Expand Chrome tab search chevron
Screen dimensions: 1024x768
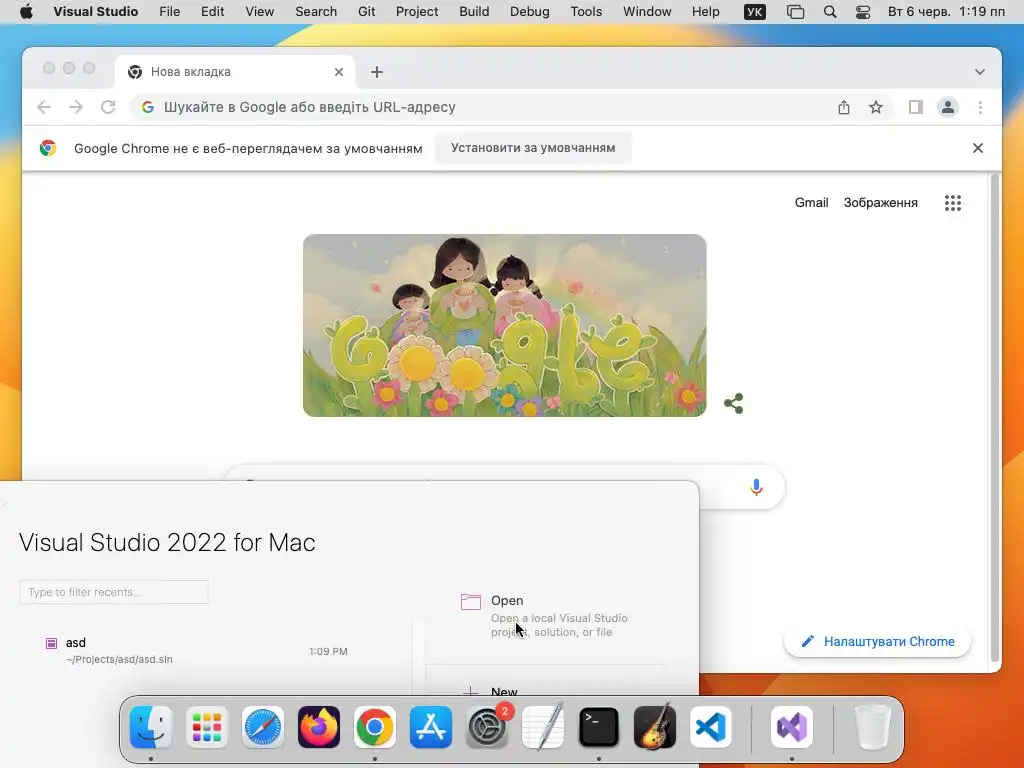980,72
